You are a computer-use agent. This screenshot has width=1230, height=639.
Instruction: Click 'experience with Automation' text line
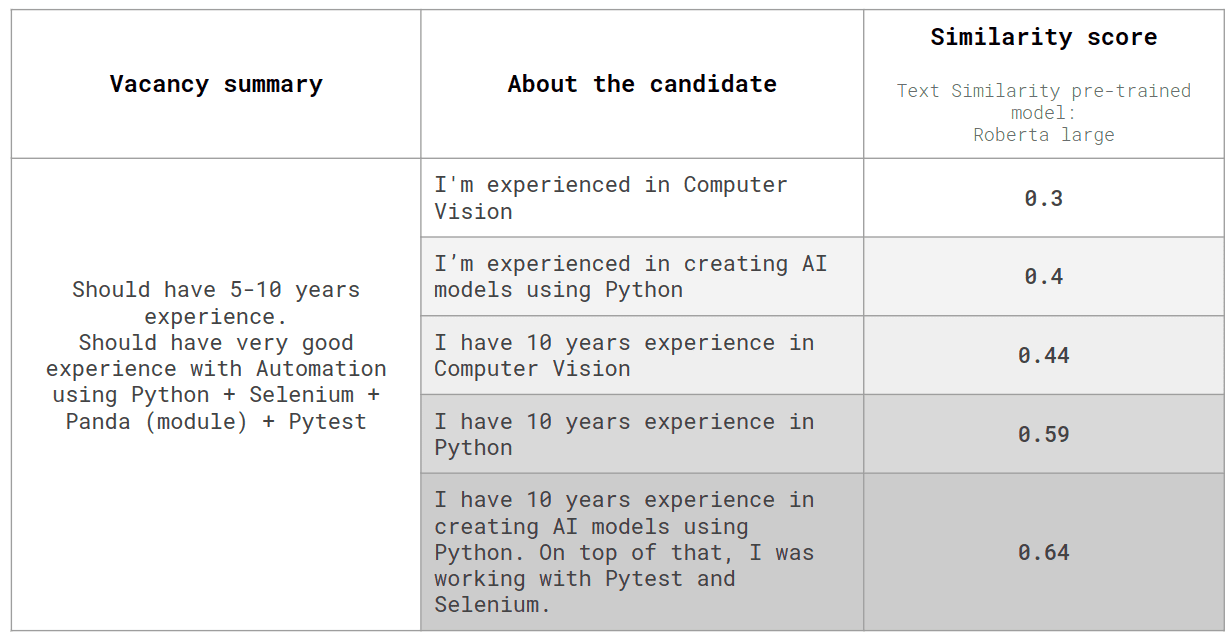pyautogui.click(x=216, y=369)
